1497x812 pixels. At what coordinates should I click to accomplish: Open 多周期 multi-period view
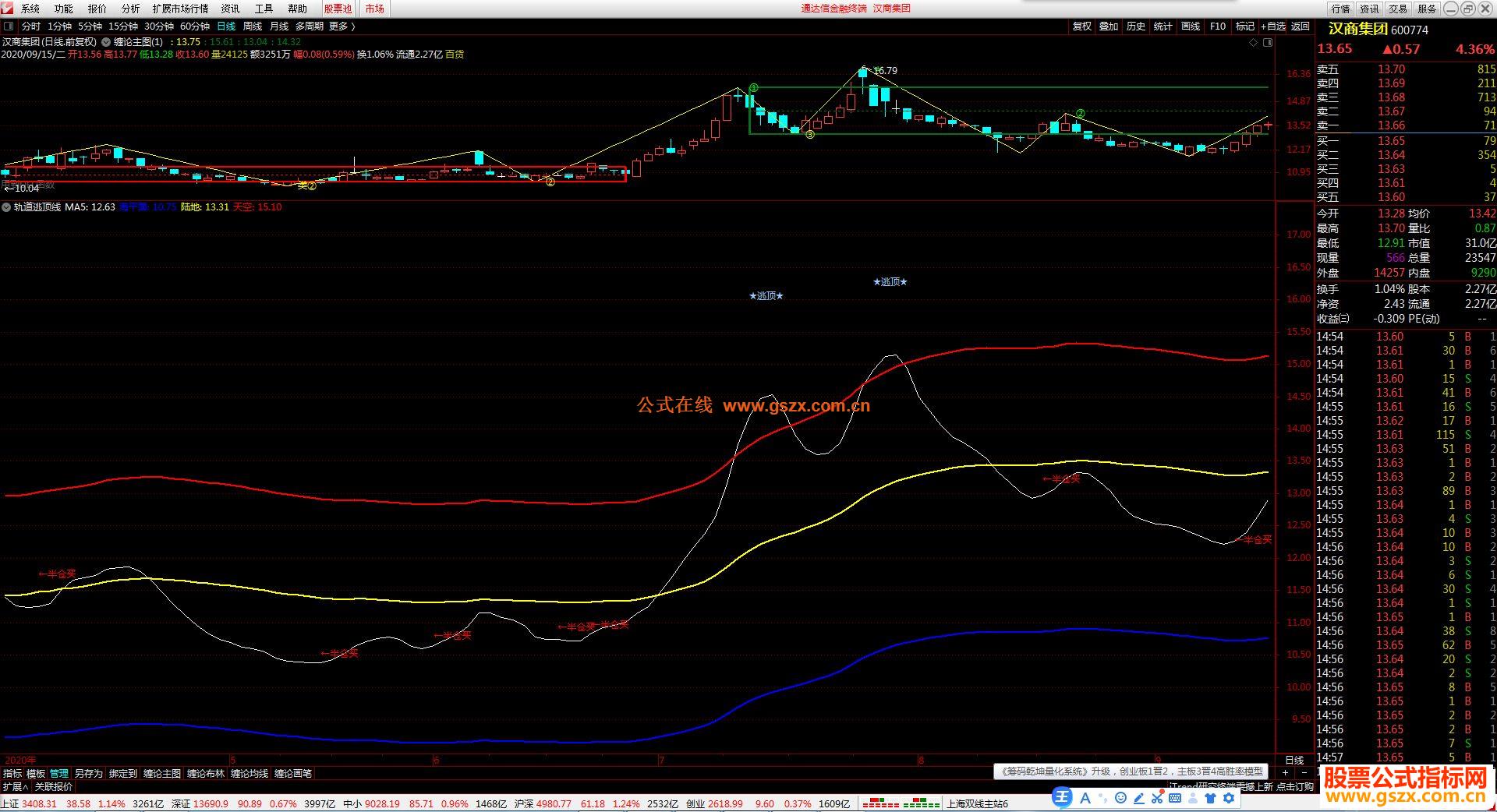(x=309, y=26)
